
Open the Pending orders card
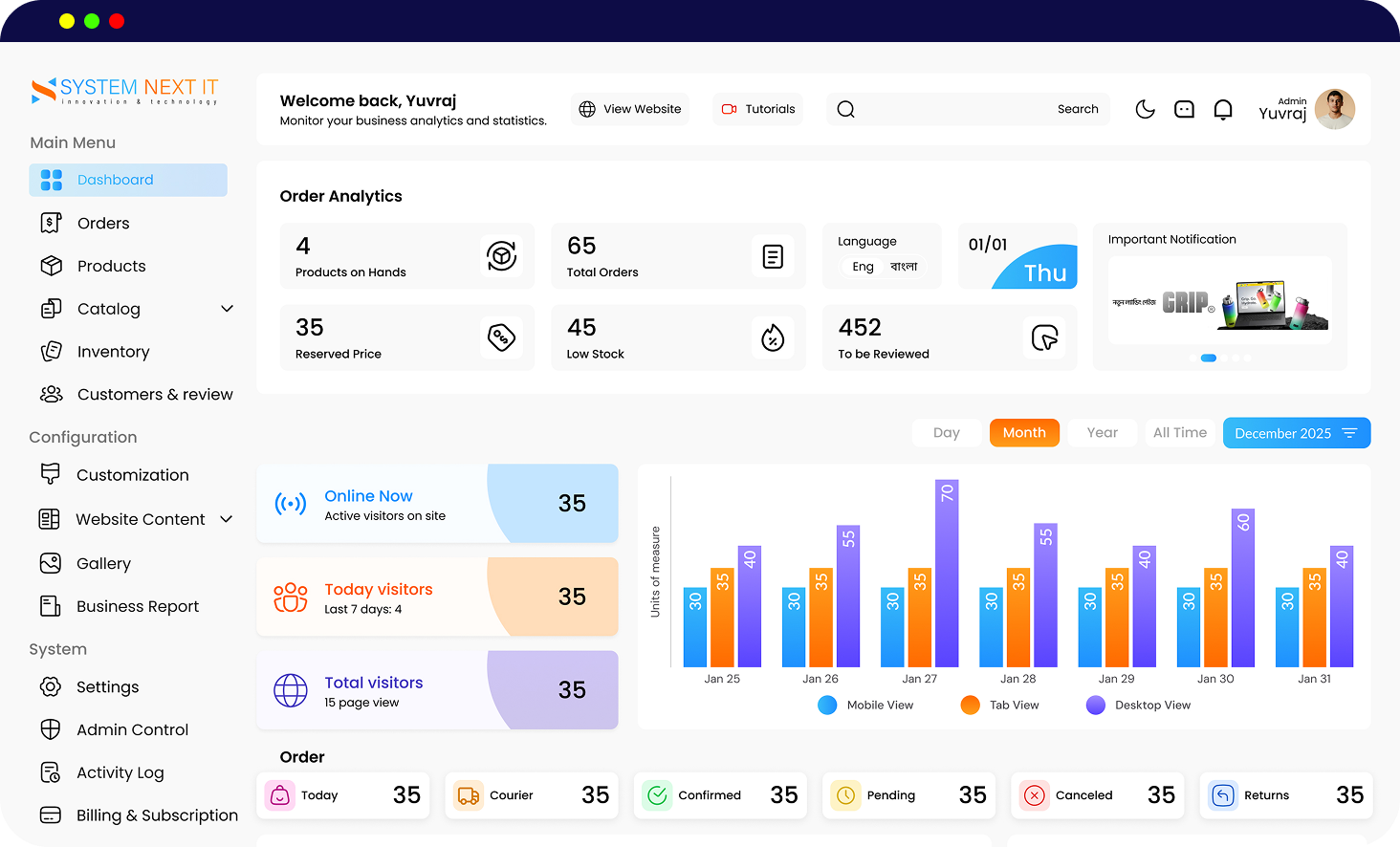908,795
